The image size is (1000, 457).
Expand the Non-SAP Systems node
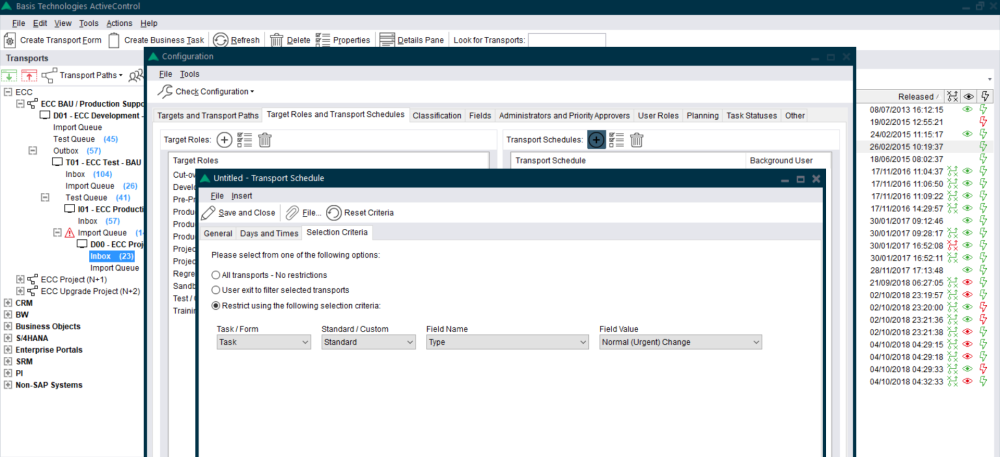pos(8,385)
